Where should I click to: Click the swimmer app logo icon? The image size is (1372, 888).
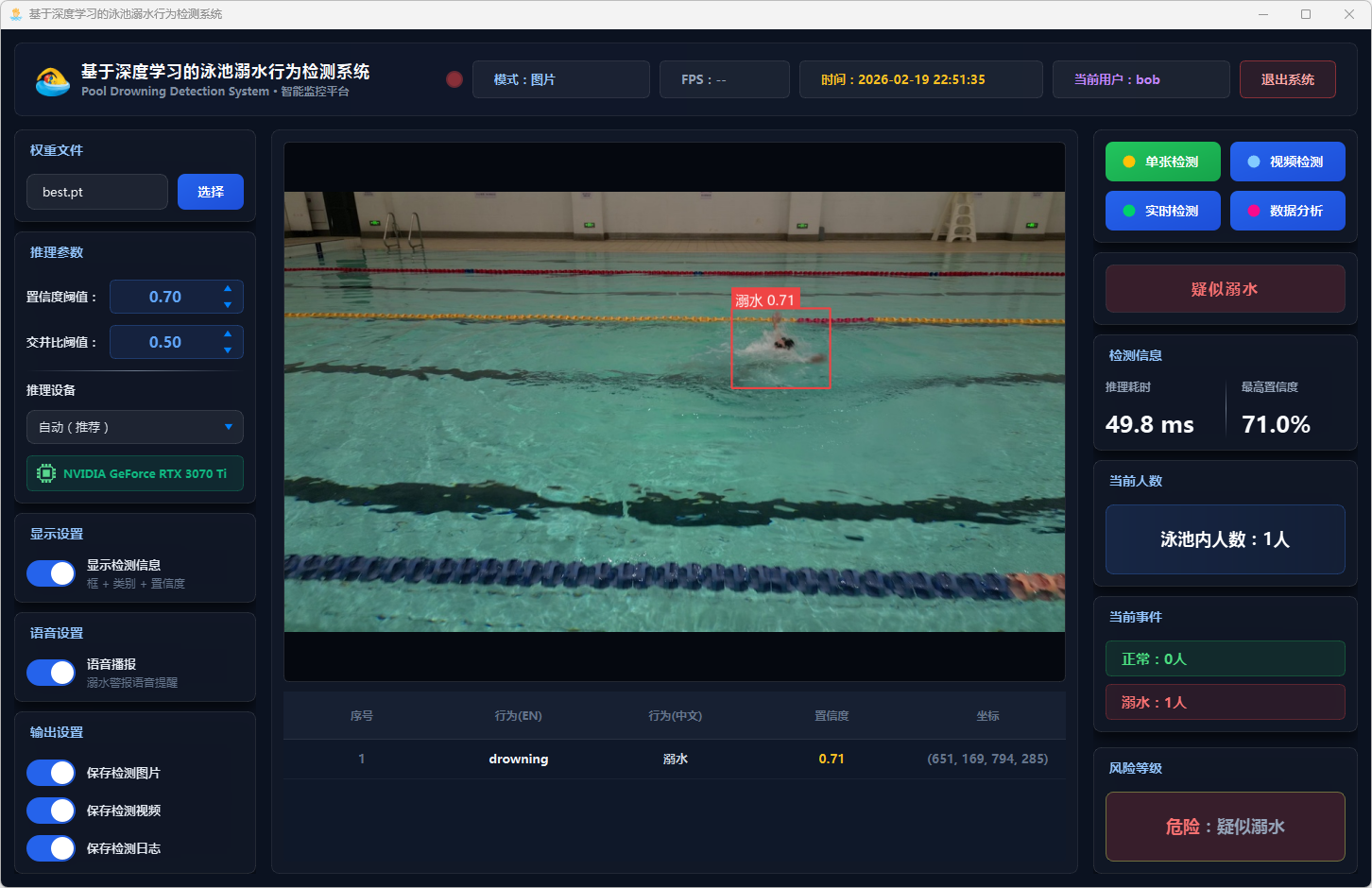52,80
